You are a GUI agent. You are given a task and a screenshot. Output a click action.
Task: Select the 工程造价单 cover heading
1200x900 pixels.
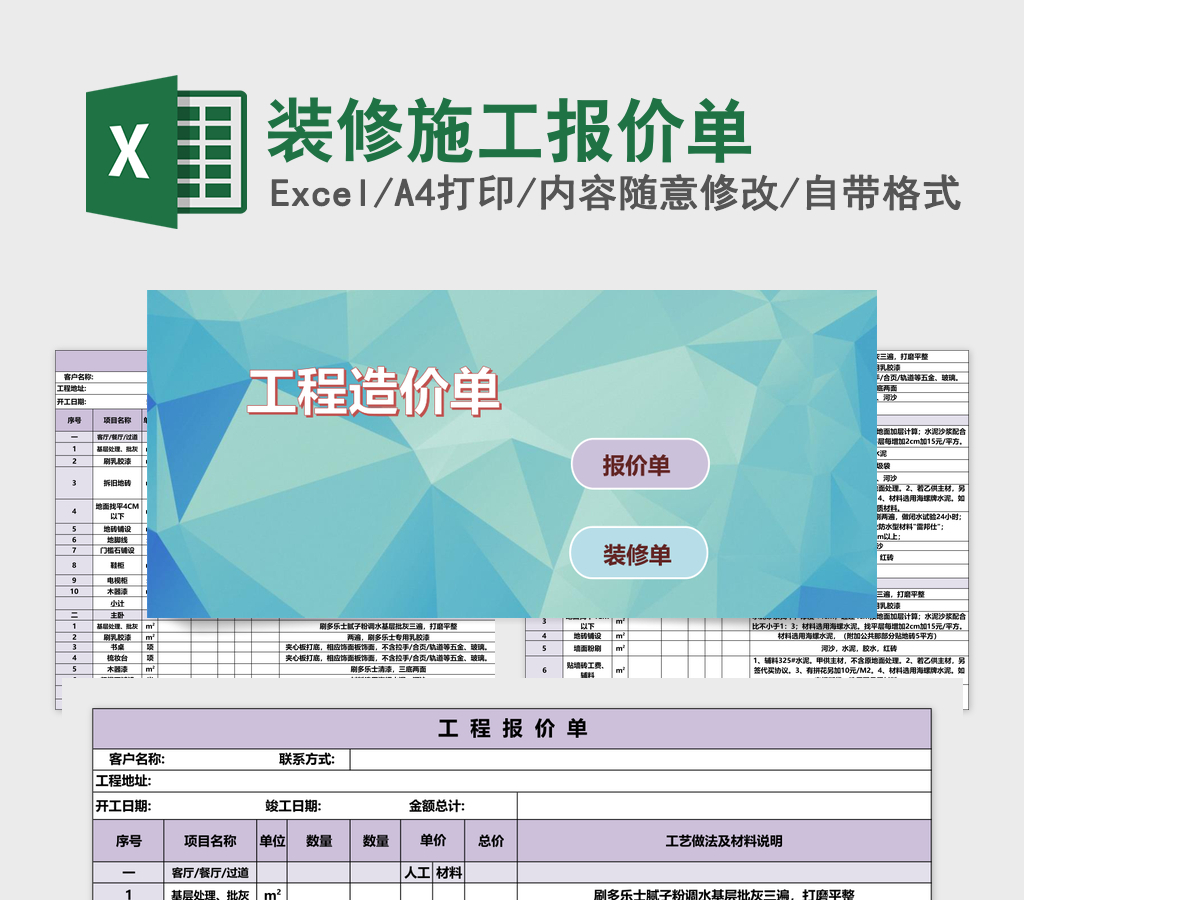(x=374, y=392)
